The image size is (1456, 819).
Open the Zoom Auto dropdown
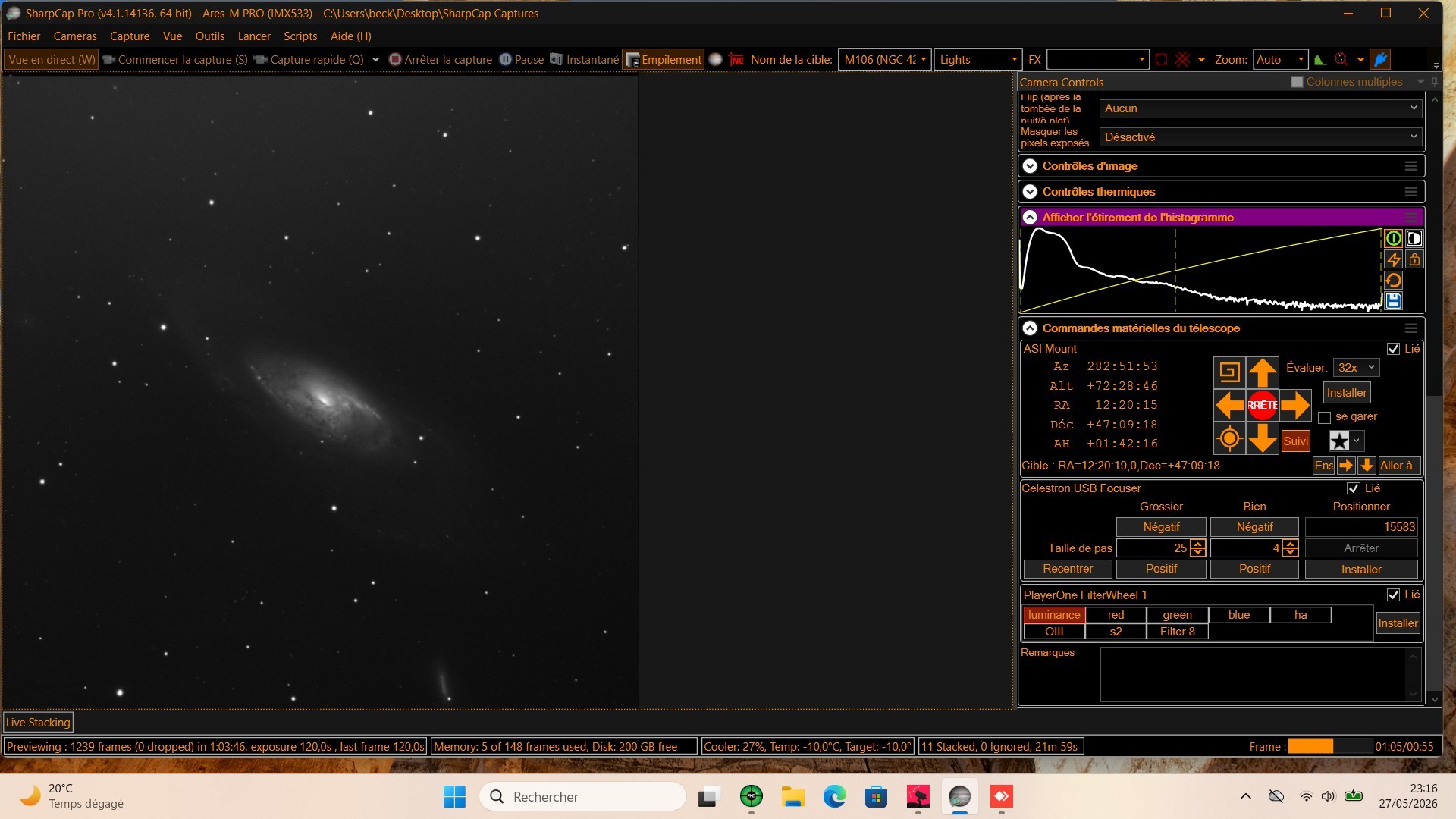[1280, 59]
